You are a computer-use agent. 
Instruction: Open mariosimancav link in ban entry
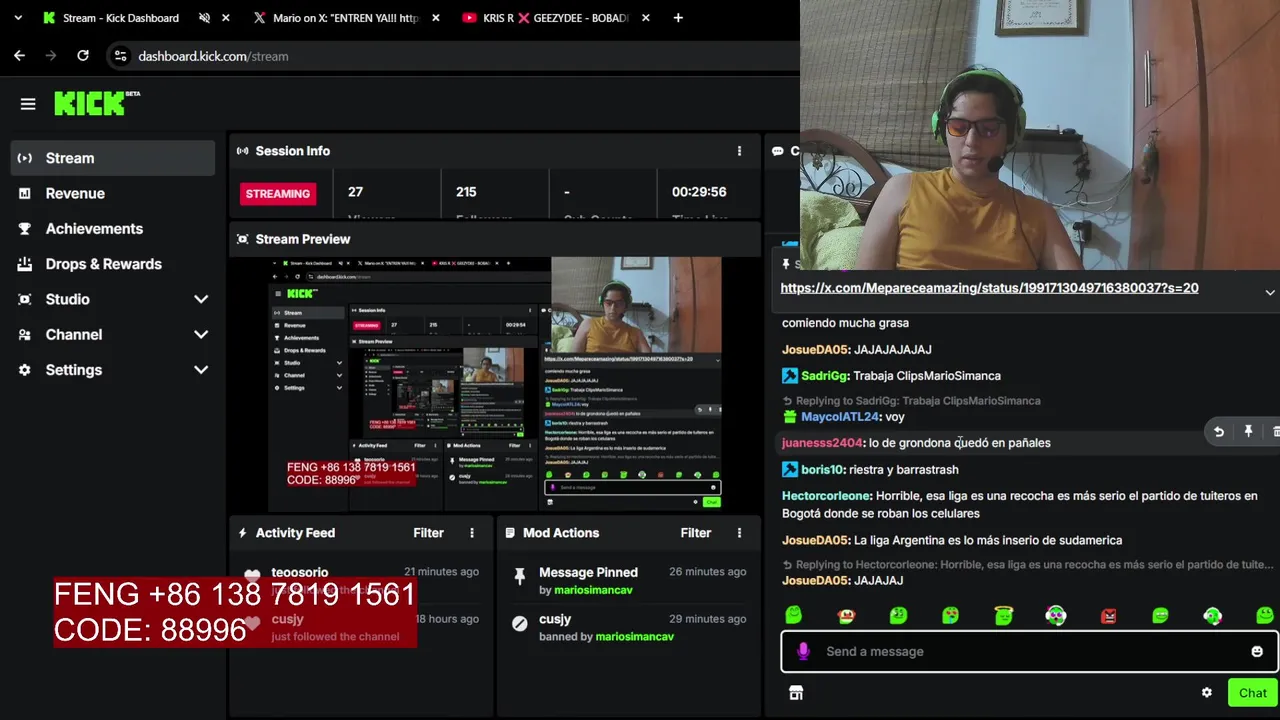pos(635,637)
